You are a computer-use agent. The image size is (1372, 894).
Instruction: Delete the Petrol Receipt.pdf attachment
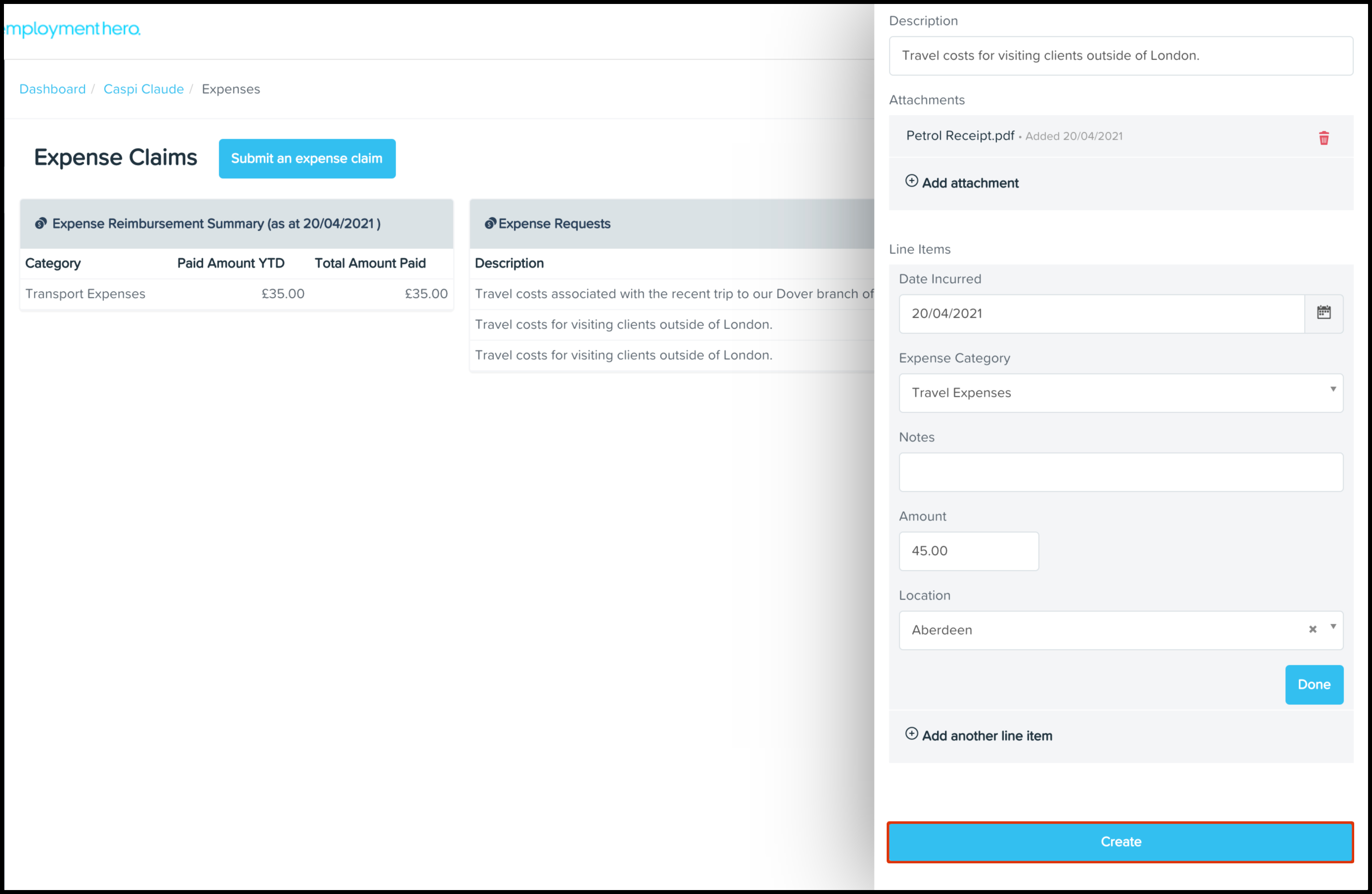click(1324, 138)
